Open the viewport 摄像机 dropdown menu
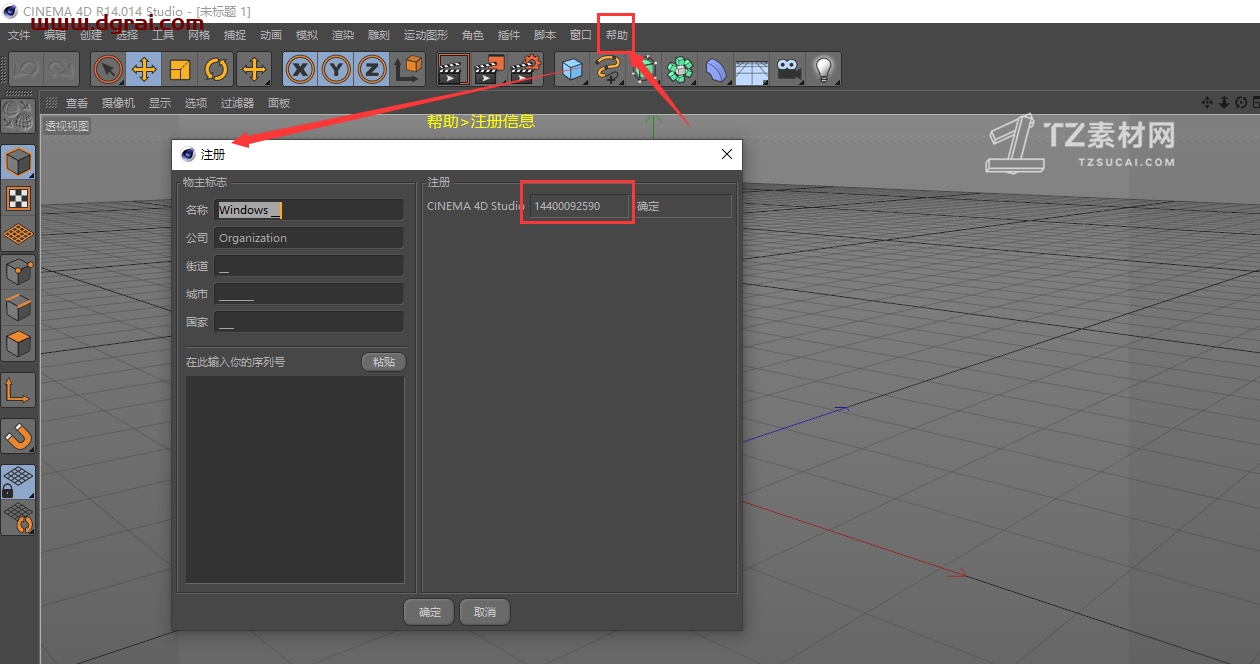The width and height of the screenshot is (1260, 664). tap(118, 103)
